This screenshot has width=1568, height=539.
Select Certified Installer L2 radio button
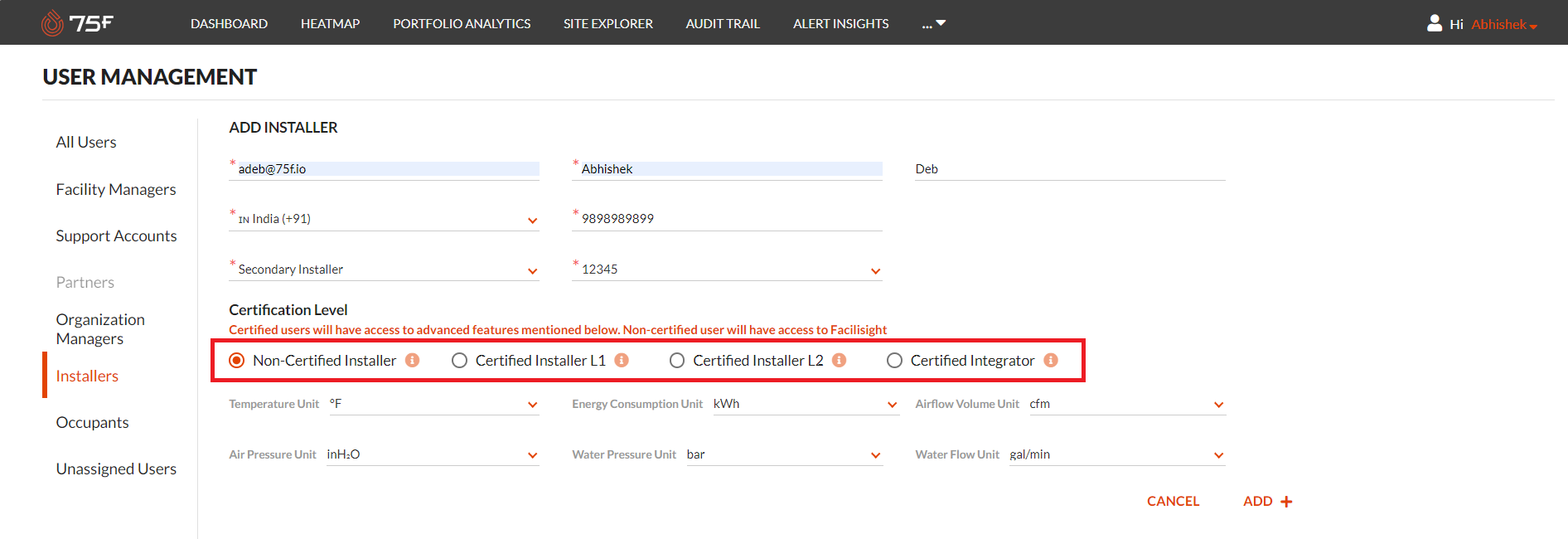pyautogui.click(x=677, y=361)
